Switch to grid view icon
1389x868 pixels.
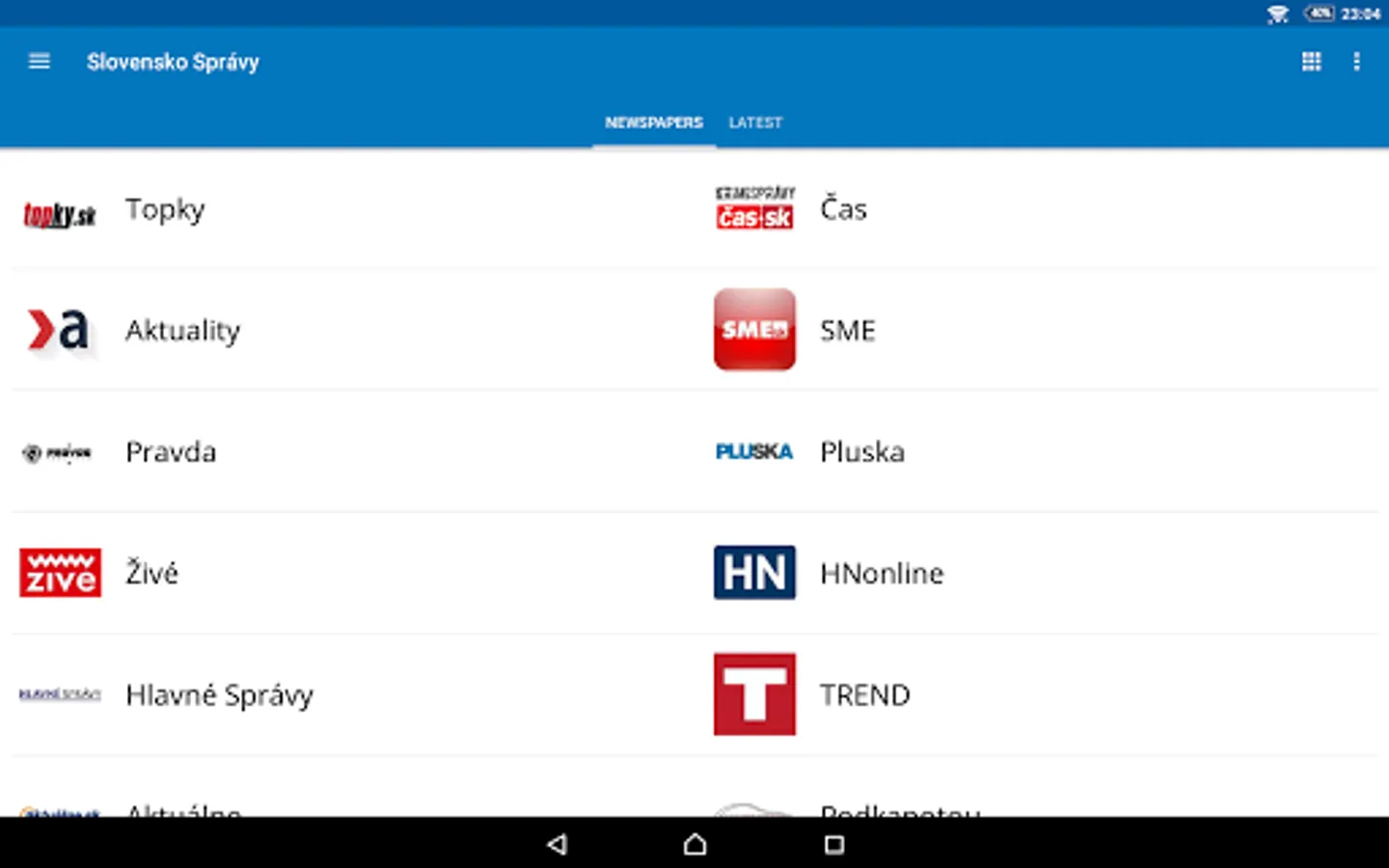click(x=1311, y=62)
